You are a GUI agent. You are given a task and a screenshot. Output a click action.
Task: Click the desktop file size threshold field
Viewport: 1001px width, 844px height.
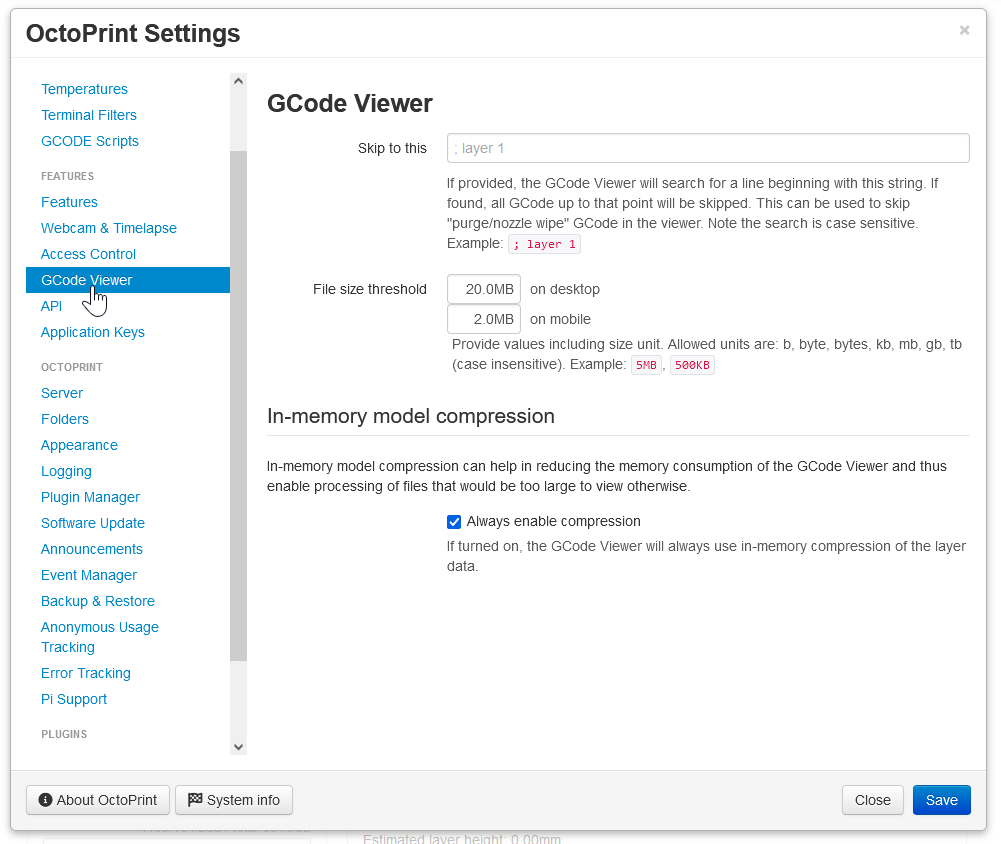point(483,289)
